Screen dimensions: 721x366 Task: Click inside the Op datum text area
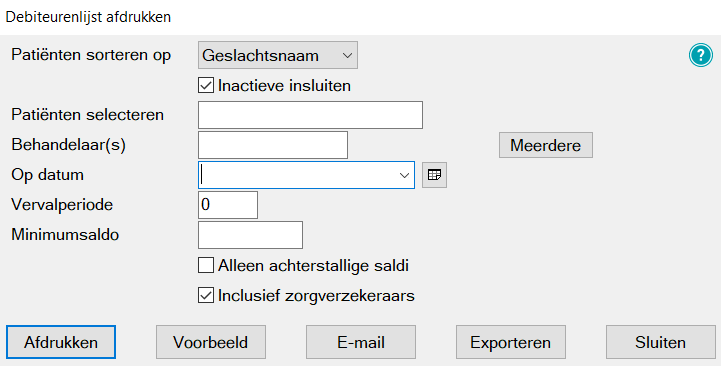point(298,175)
